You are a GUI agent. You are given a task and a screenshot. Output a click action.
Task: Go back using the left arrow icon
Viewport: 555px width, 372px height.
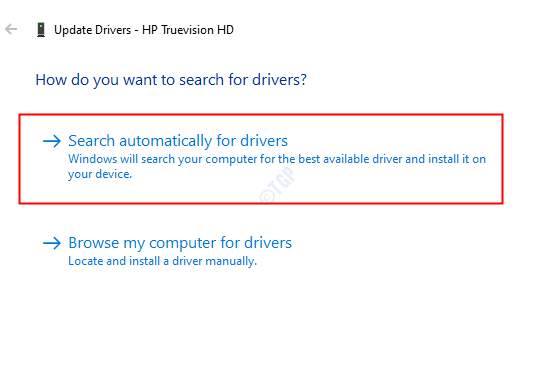(11, 29)
